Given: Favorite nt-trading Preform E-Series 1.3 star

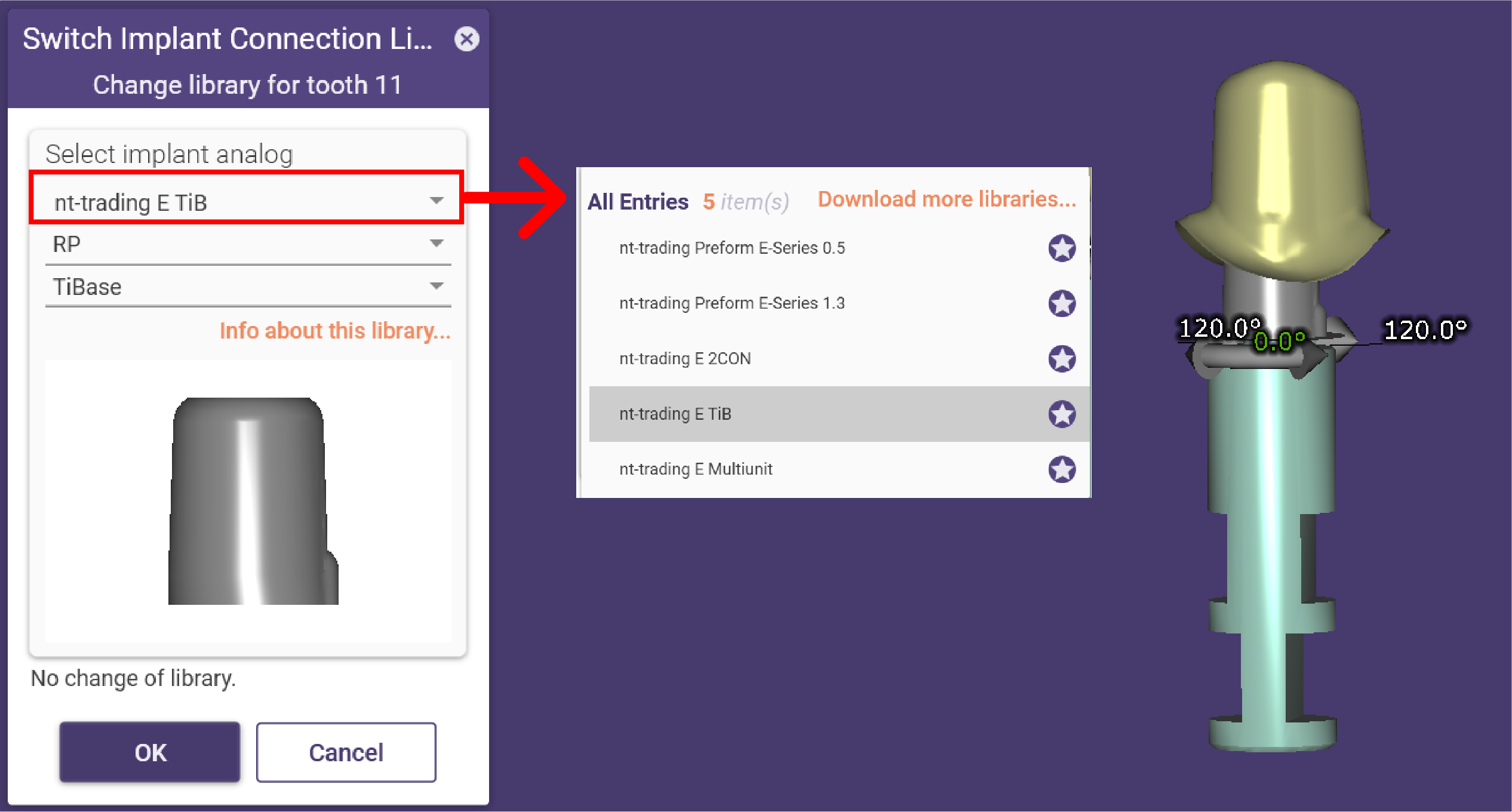Looking at the screenshot, I should pos(1062,303).
